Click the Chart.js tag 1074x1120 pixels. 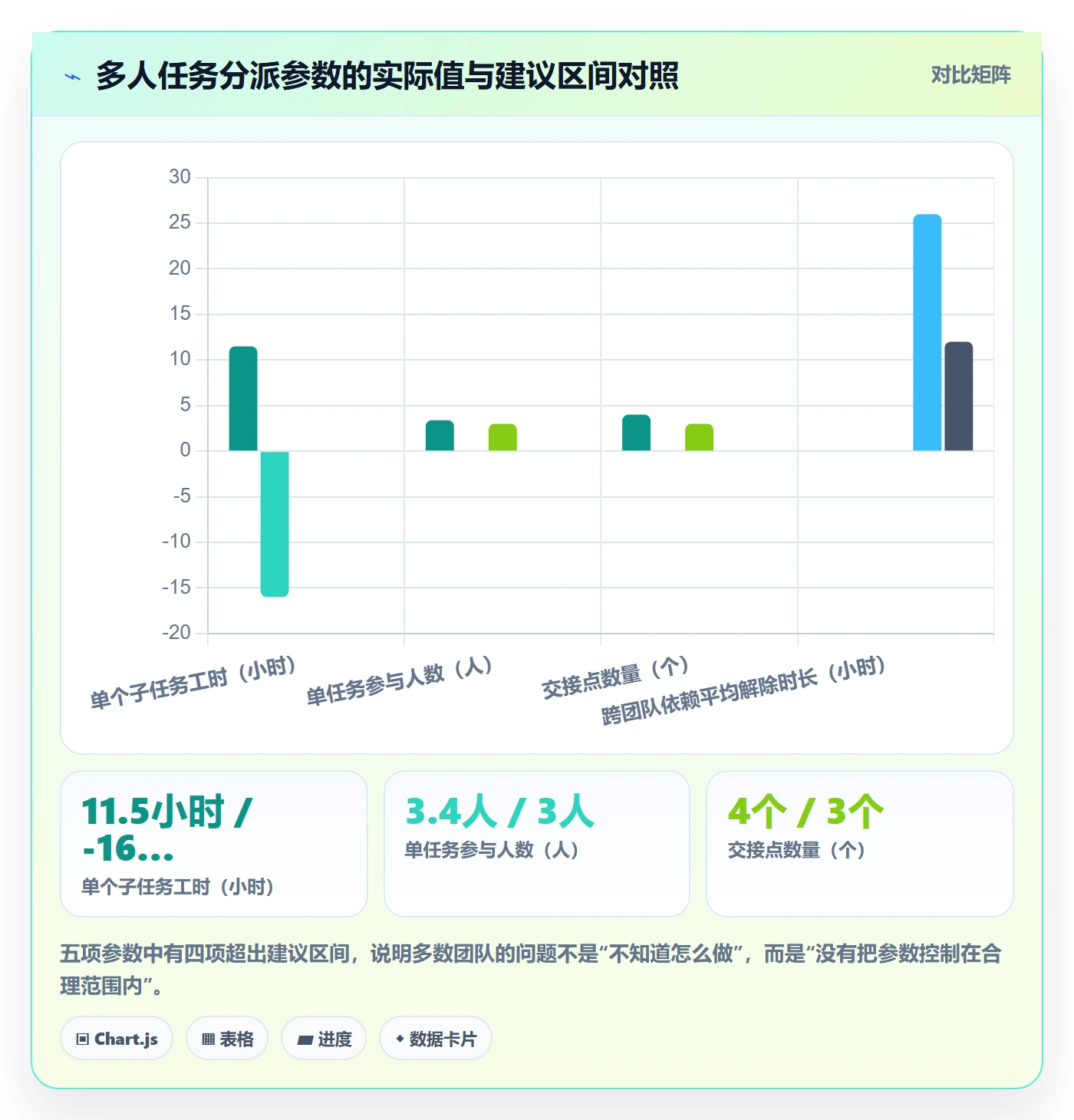click(x=117, y=1039)
